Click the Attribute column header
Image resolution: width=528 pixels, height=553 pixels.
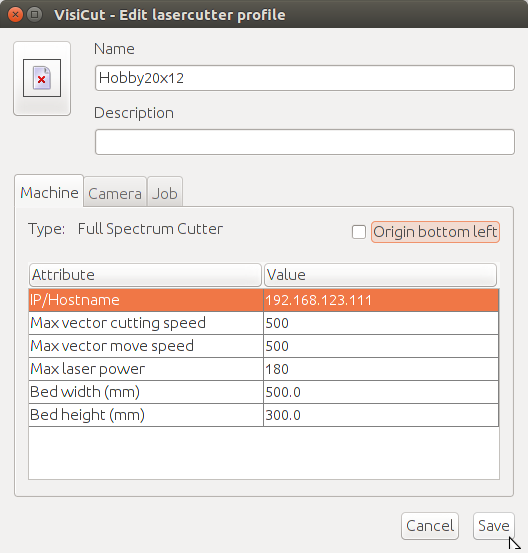pyautogui.click(x=145, y=275)
